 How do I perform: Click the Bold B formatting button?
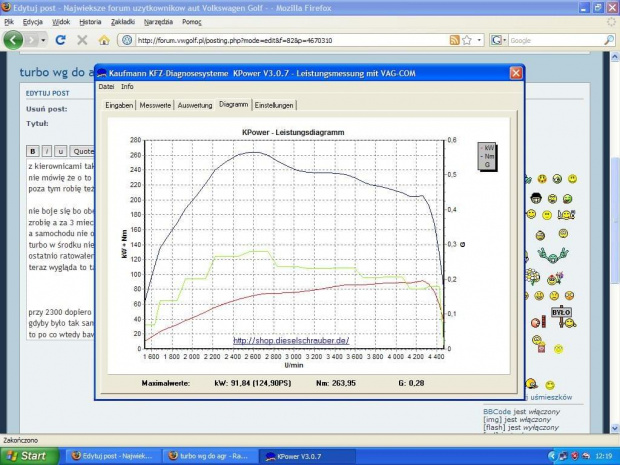pyautogui.click(x=33, y=151)
